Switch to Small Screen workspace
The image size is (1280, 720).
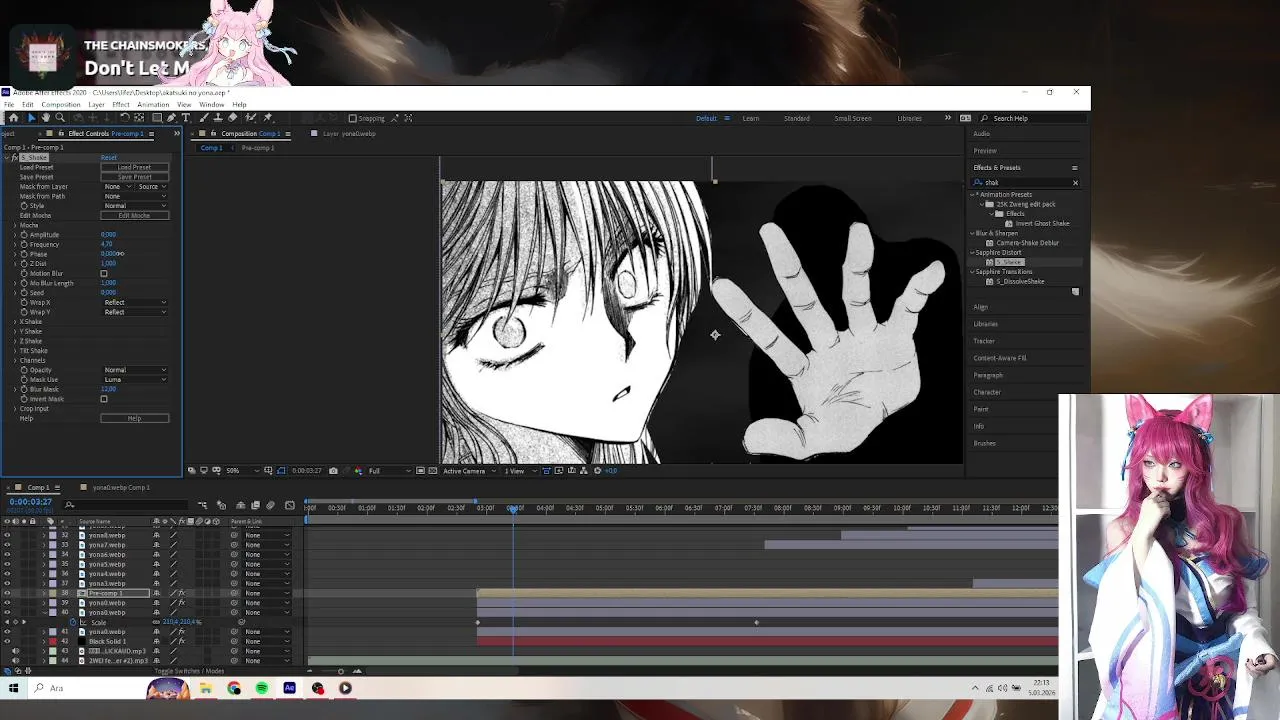pyautogui.click(x=853, y=118)
